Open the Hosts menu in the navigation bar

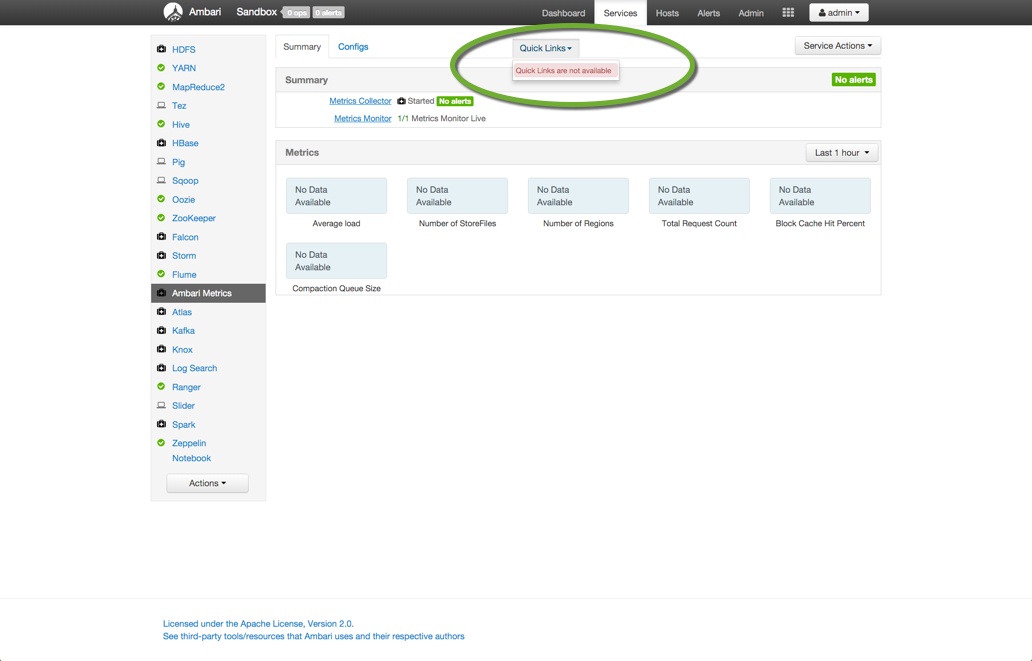coord(667,13)
